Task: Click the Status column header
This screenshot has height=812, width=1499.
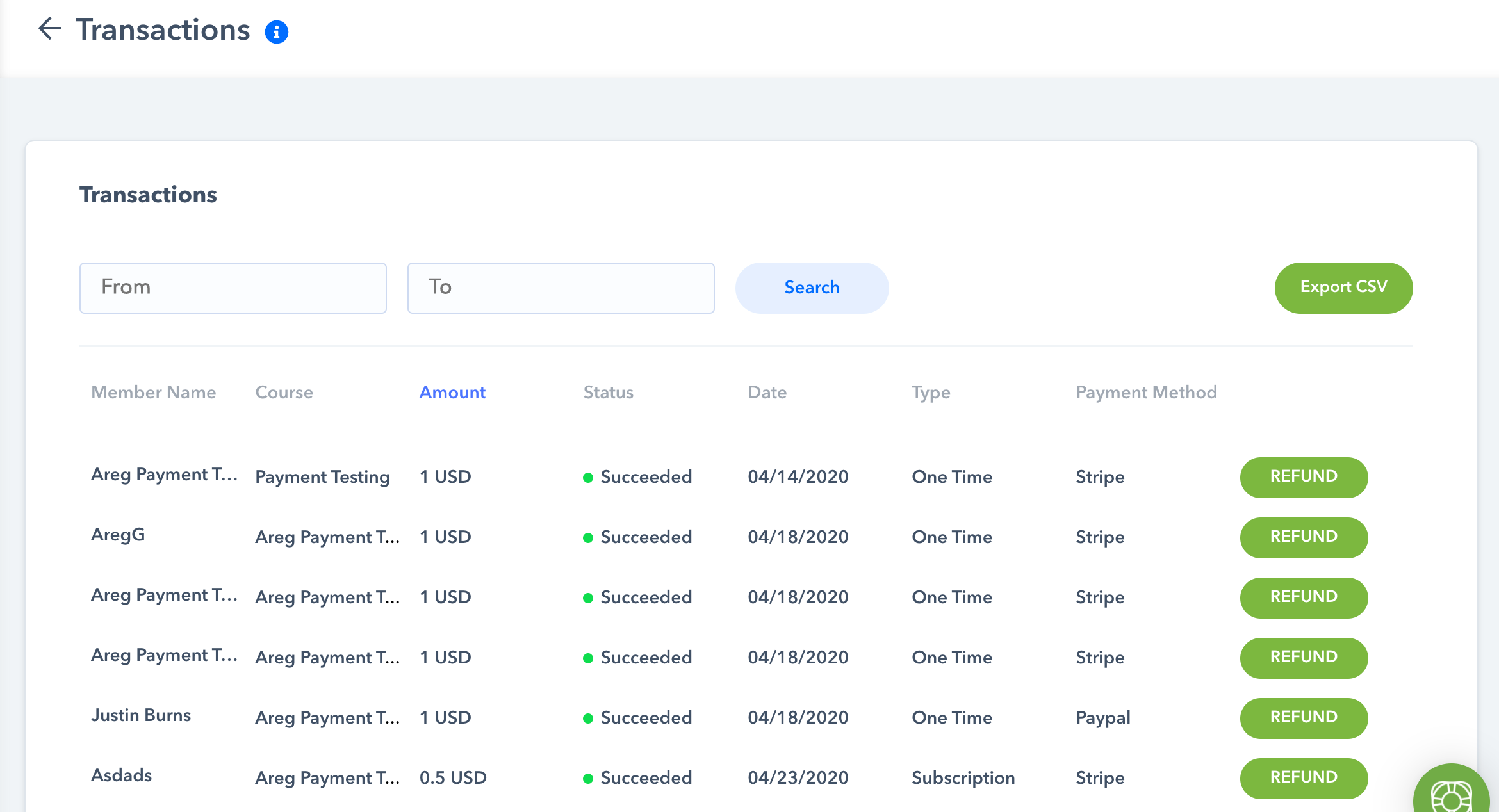Action: [x=609, y=392]
